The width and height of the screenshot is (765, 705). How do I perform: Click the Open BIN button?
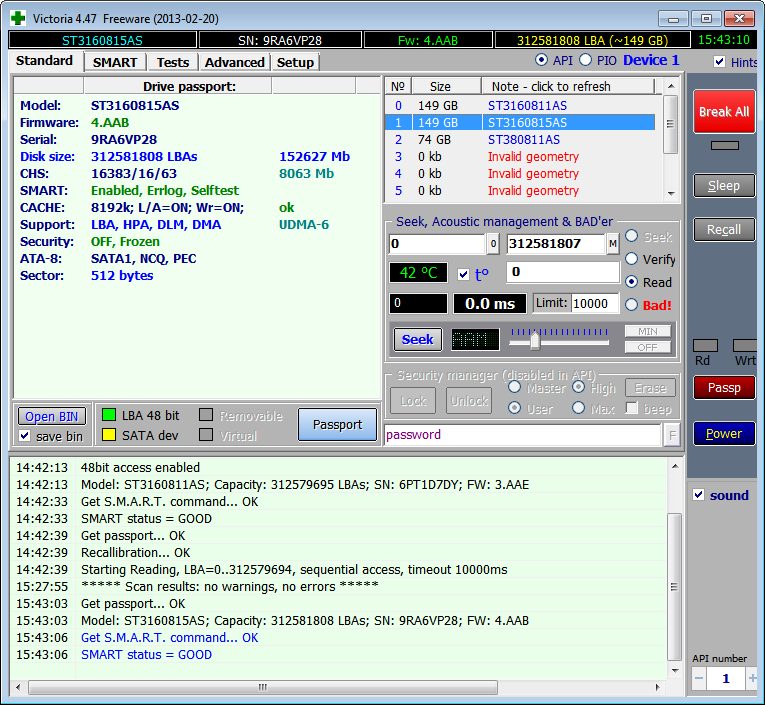click(x=52, y=416)
